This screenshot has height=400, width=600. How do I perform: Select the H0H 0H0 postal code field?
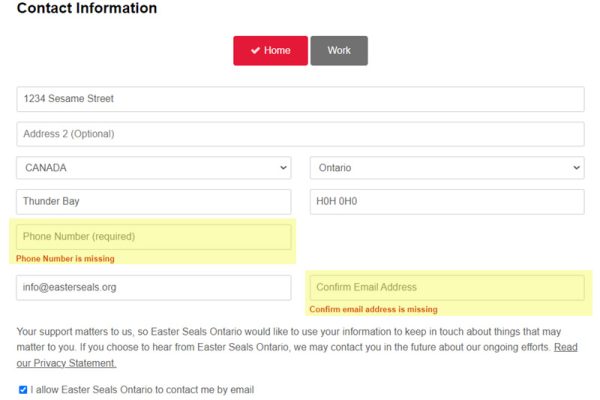click(x=446, y=202)
